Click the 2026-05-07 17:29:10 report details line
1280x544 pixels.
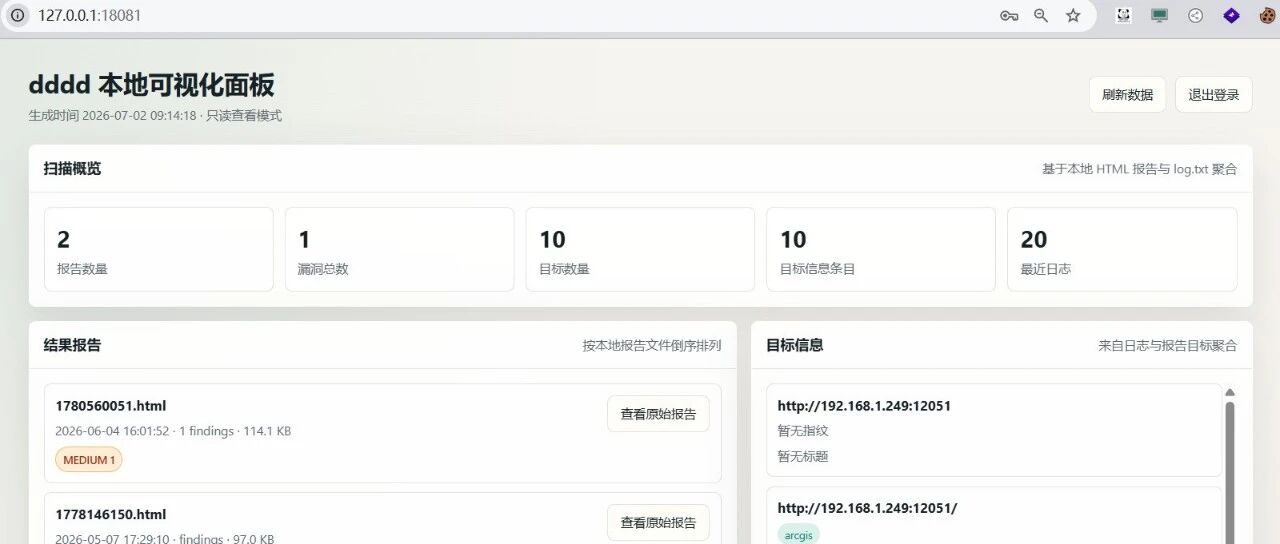[x=165, y=539]
